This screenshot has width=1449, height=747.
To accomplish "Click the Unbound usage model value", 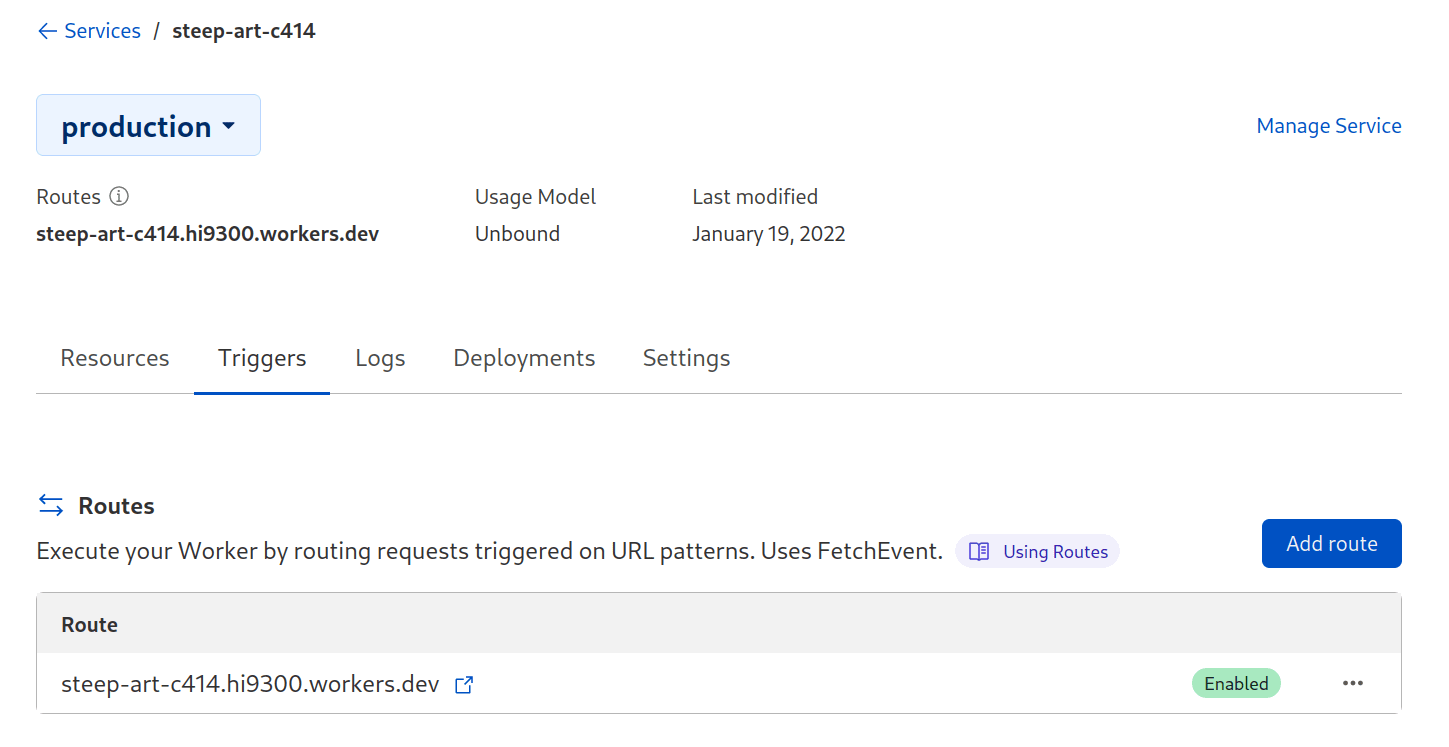I will click(x=517, y=234).
